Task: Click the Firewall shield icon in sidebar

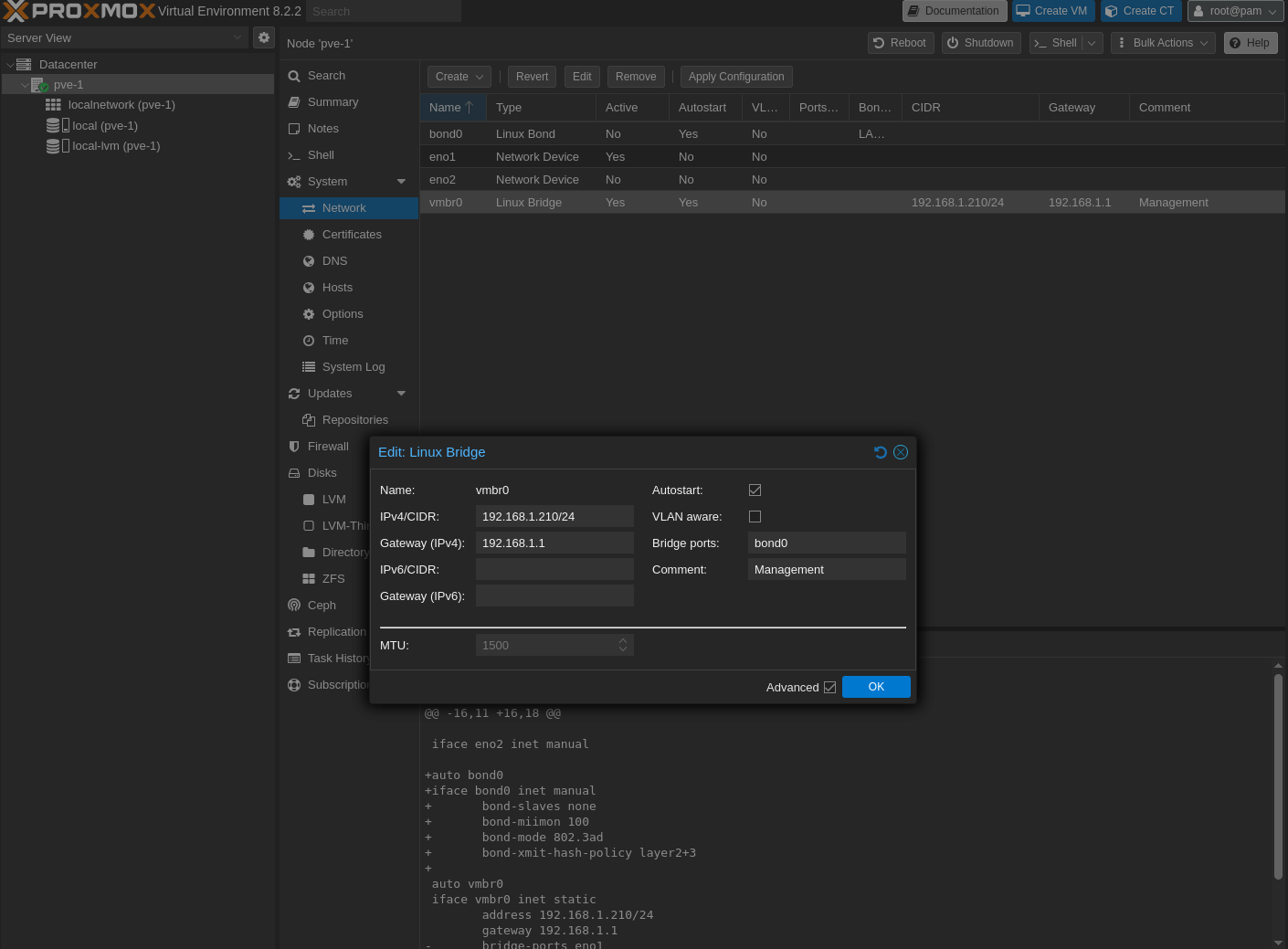Action: pyautogui.click(x=294, y=447)
